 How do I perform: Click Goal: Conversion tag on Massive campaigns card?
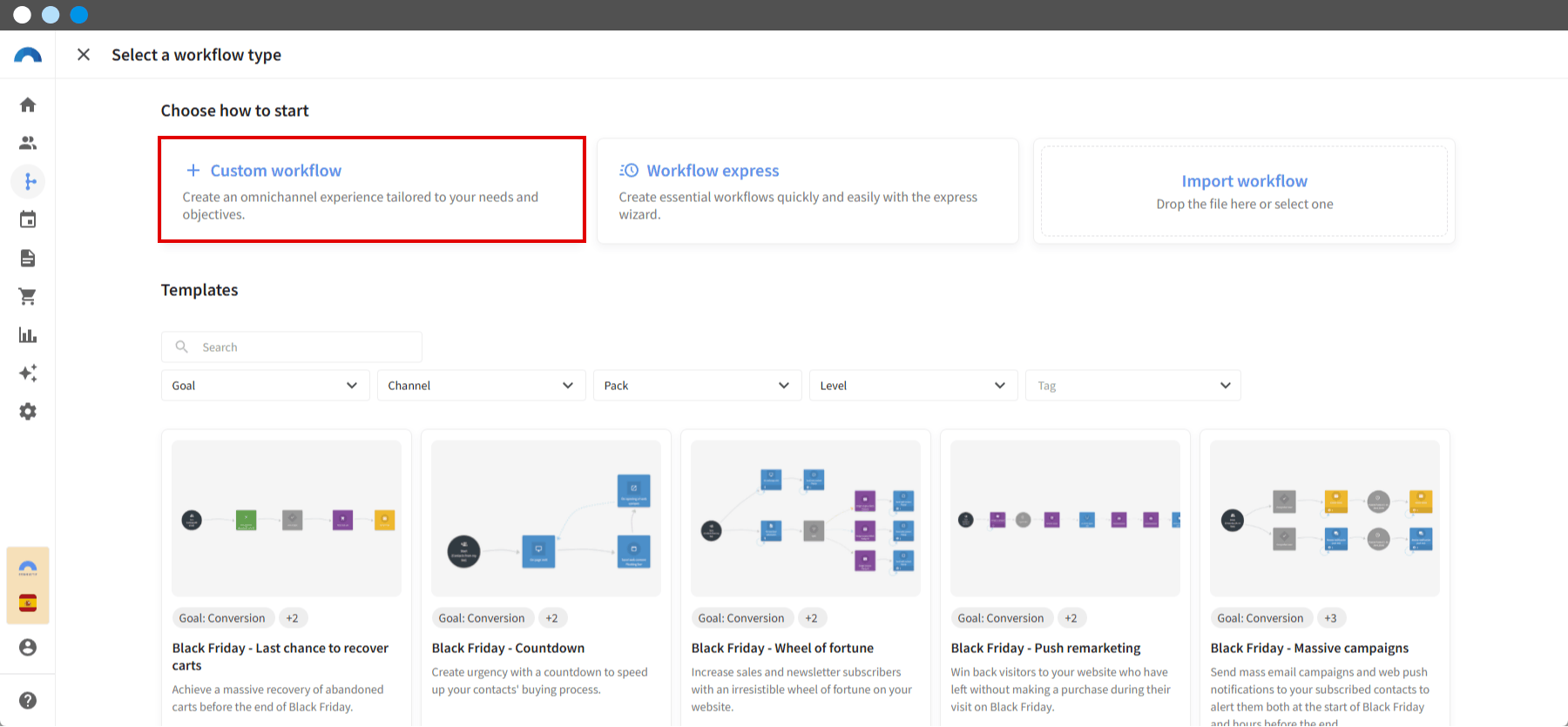click(1260, 618)
